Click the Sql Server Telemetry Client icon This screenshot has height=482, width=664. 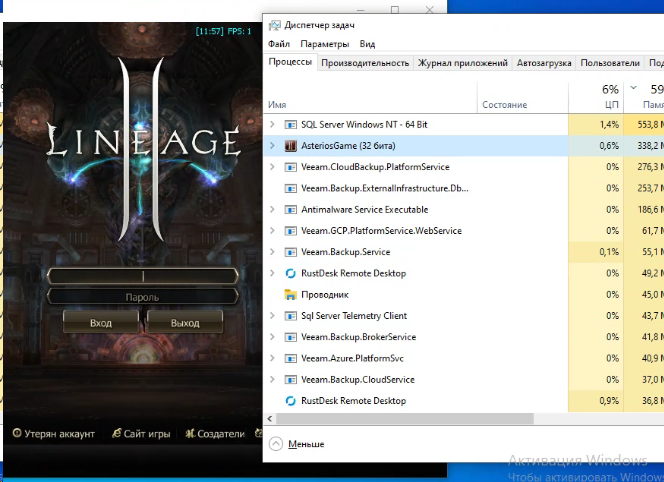(291, 316)
